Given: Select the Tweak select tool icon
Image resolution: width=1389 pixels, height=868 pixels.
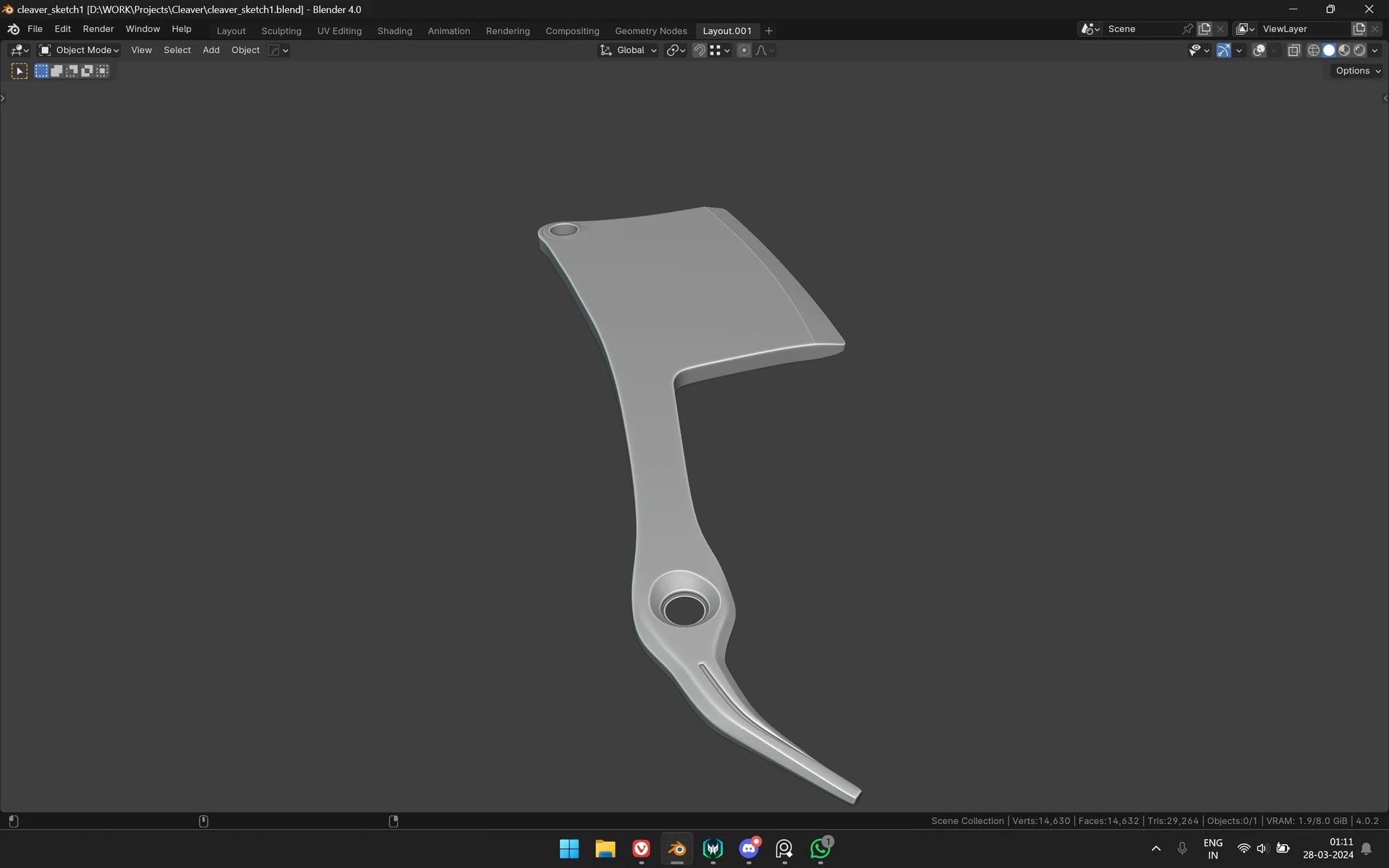Looking at the screenshot, I should point(20,71).
